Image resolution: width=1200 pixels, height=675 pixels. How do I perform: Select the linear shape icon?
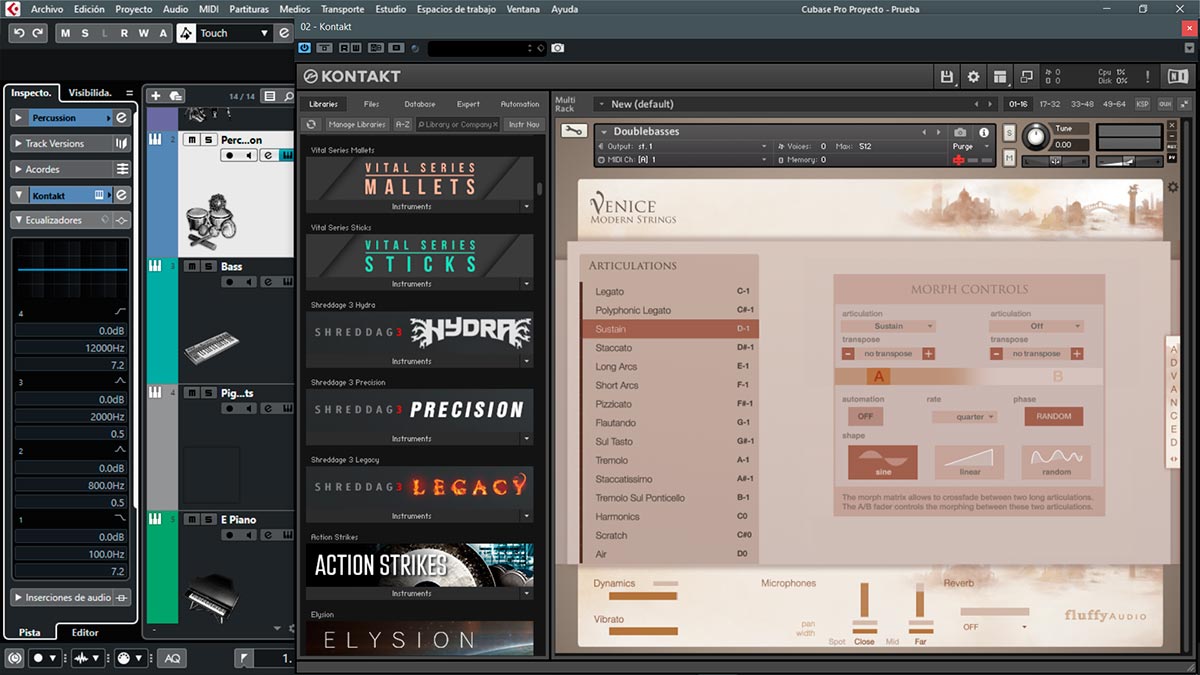[x=970, y=461]
